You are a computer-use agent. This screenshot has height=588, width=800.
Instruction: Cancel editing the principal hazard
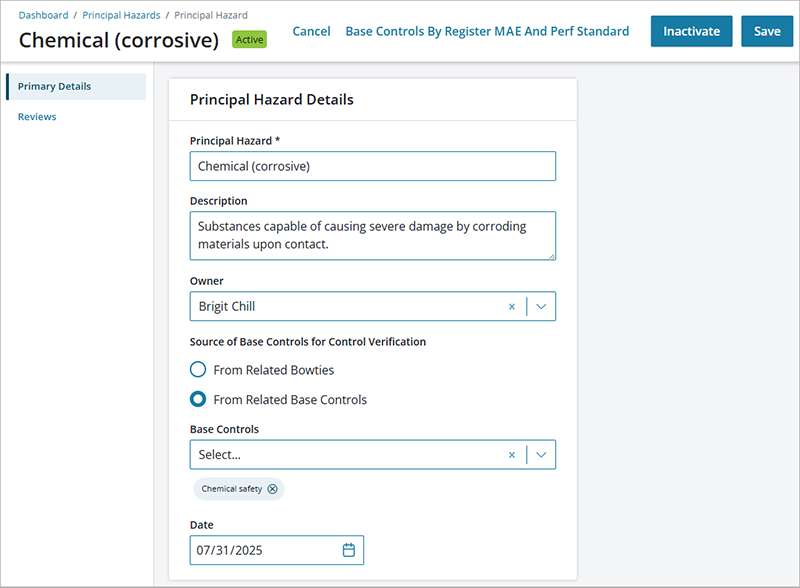click(x=311, y=31)
